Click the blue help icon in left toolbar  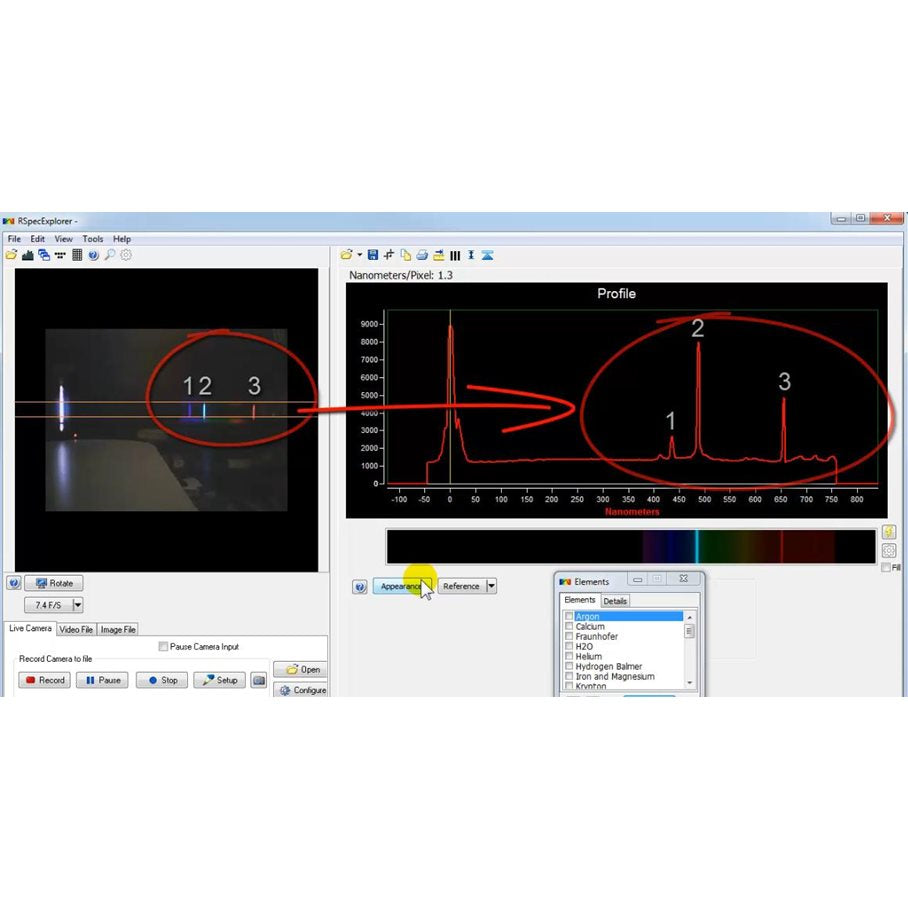(x=93, y=255)
